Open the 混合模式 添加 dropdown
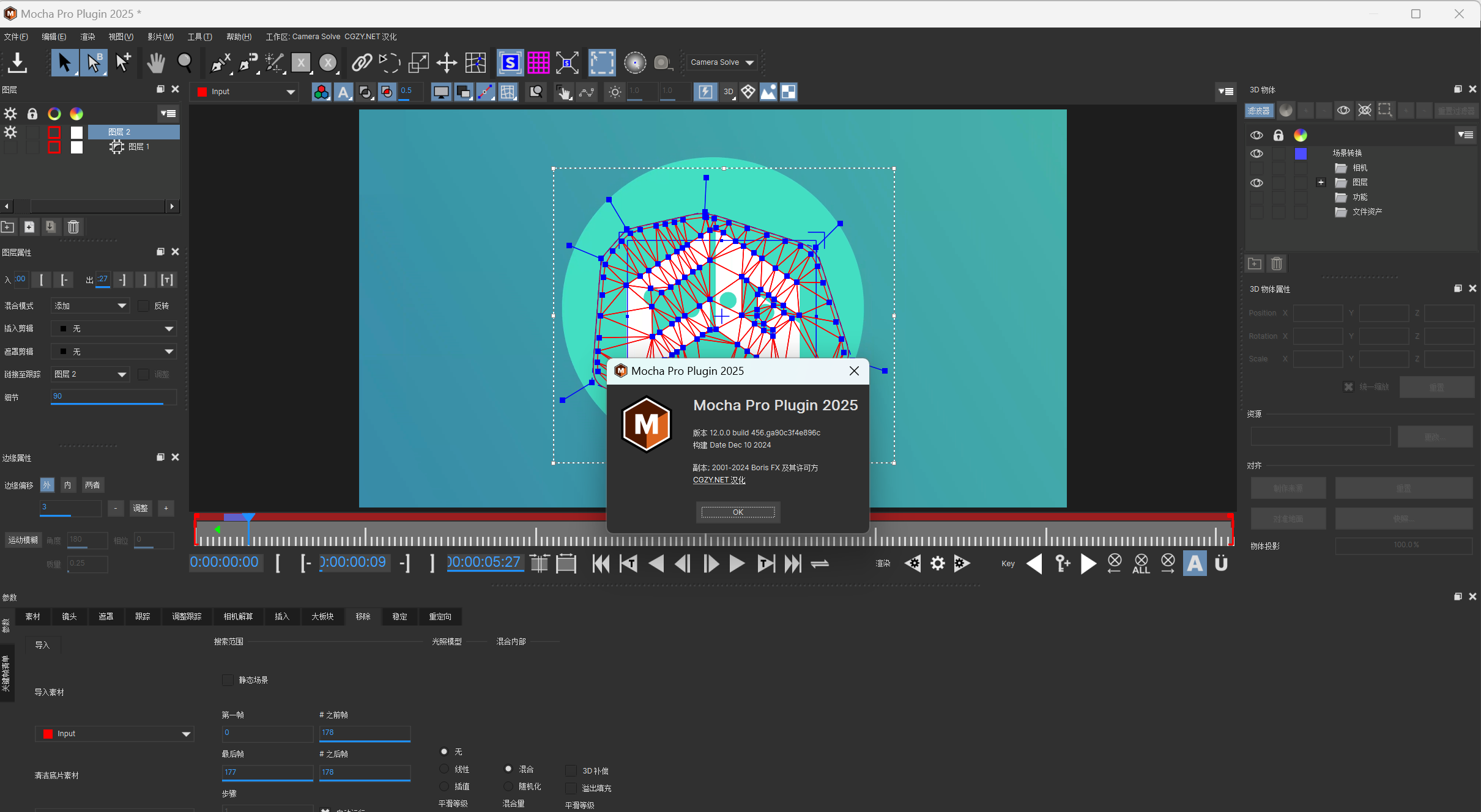This screenshot has width=1481, height=812. coord(90,306)
